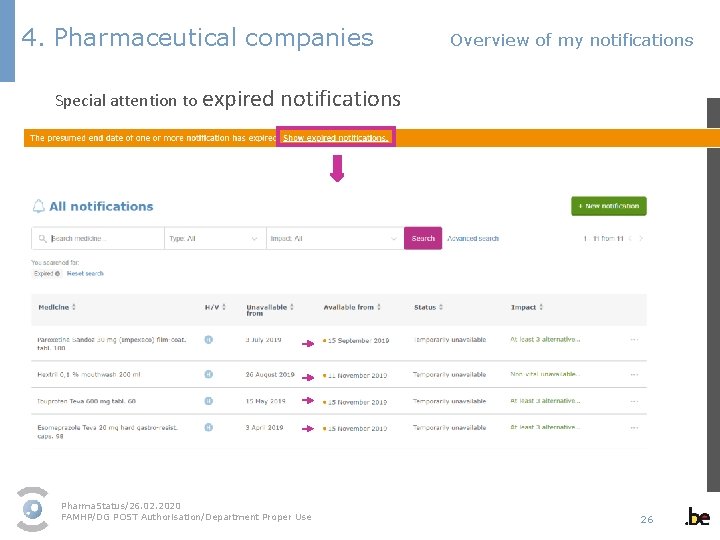Click the H/V icon for Paroxetine Sandoz
The image size is (720, 540).
[x=209, y=340]
